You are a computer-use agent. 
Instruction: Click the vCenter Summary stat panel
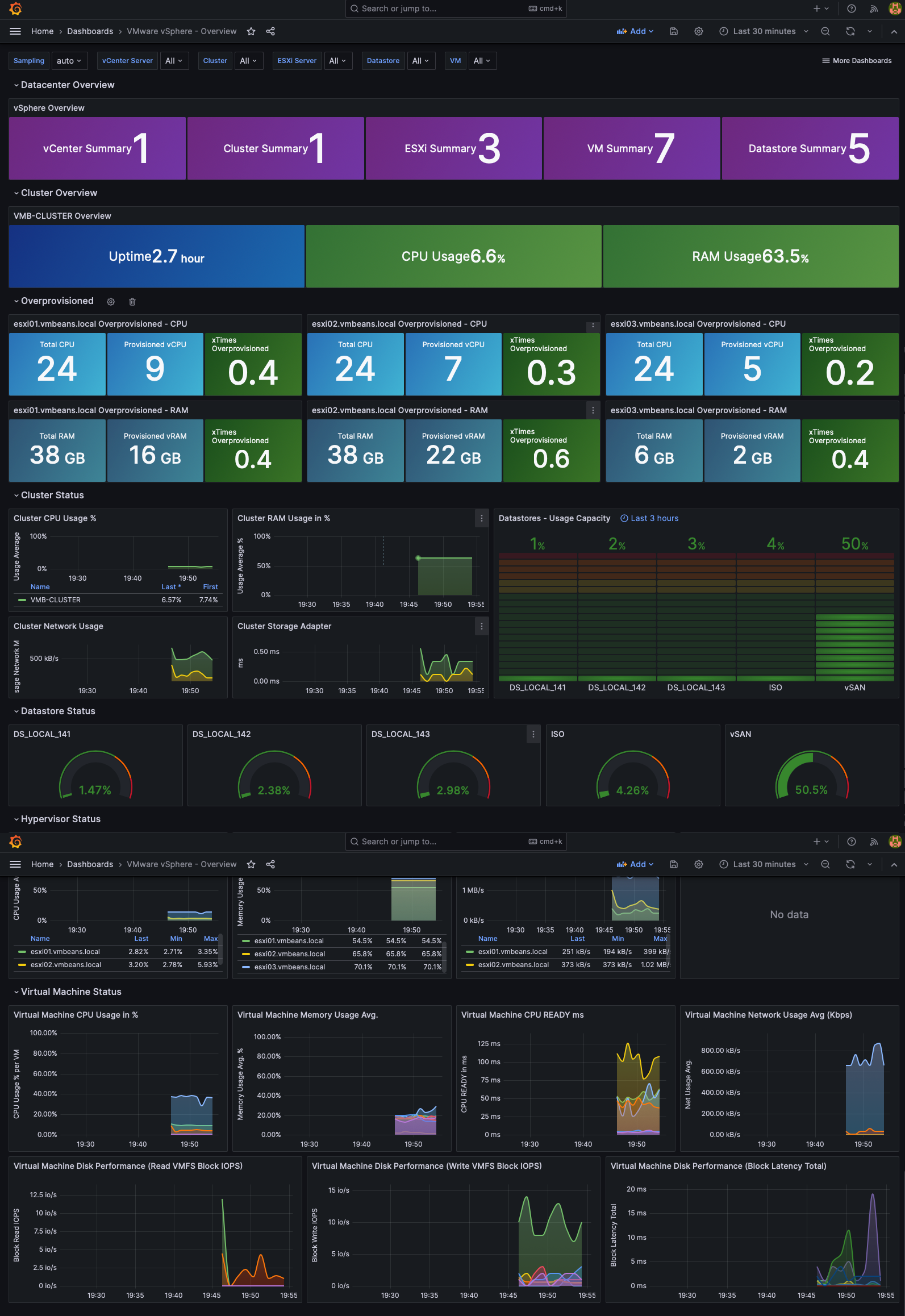coord(97,148)
